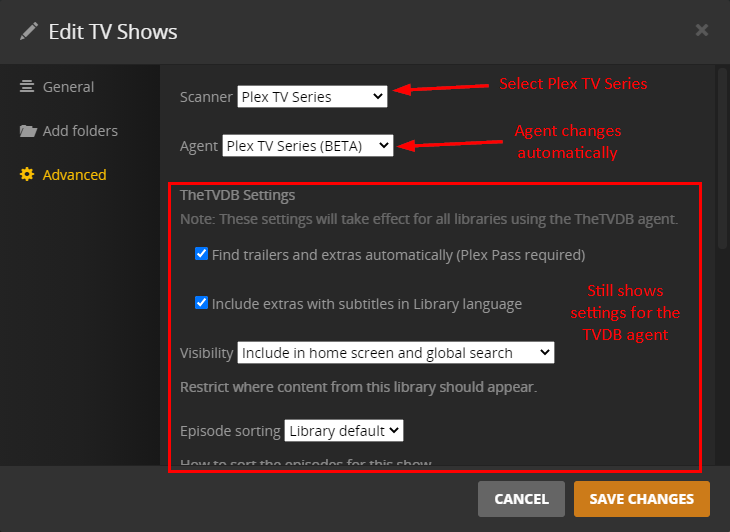Image resolution: width=730 pixels, height=532 pixels.
Task: Switch to the Advanced section
Action: click(x=74, y=175)
